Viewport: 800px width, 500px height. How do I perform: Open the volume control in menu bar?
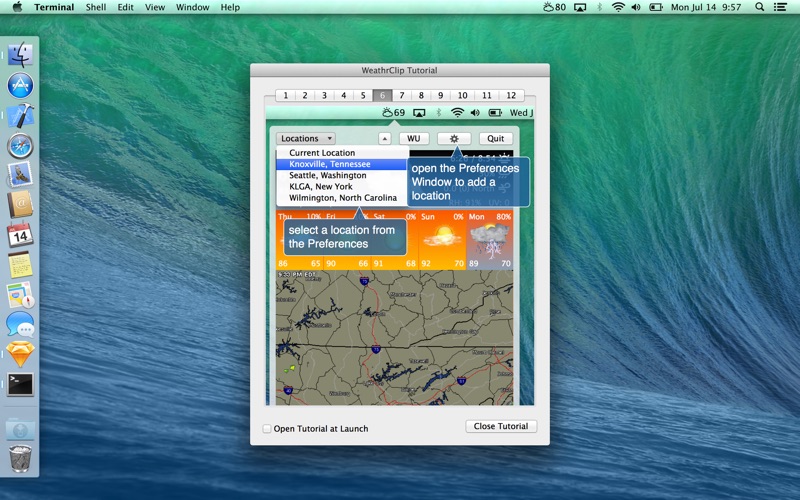coord(636,7)
